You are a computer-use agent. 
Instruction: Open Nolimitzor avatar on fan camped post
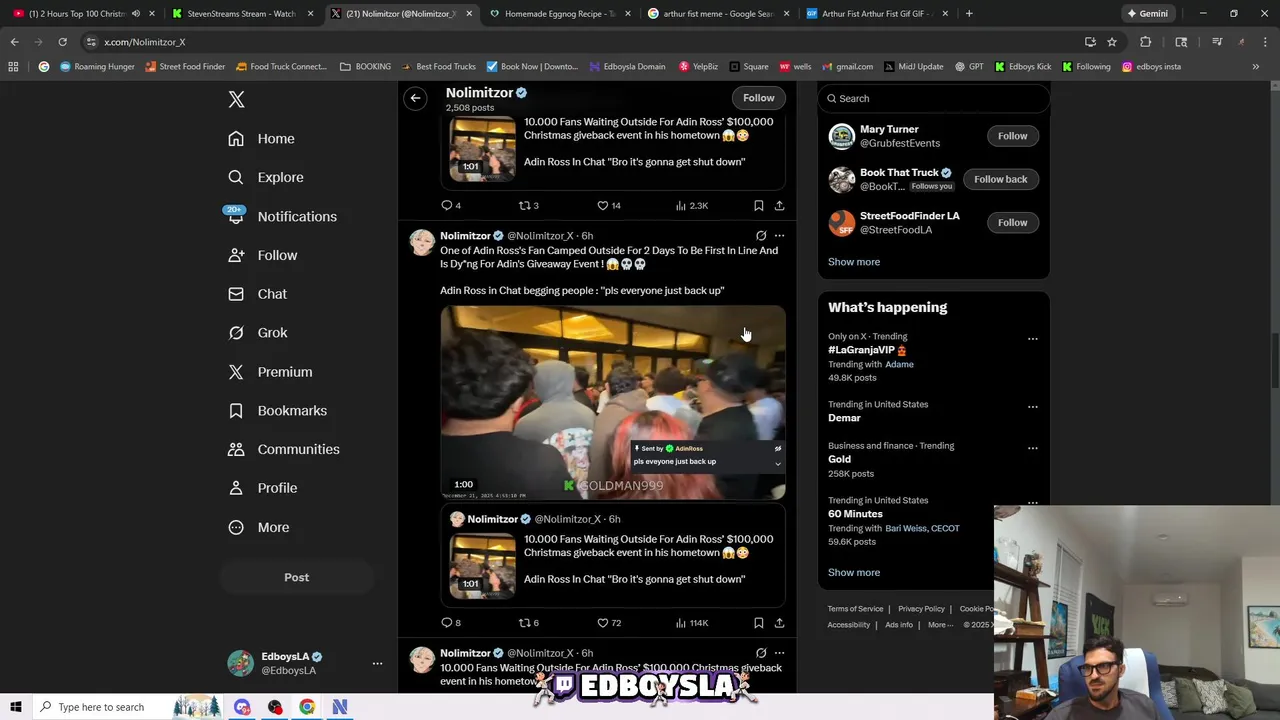422,243
